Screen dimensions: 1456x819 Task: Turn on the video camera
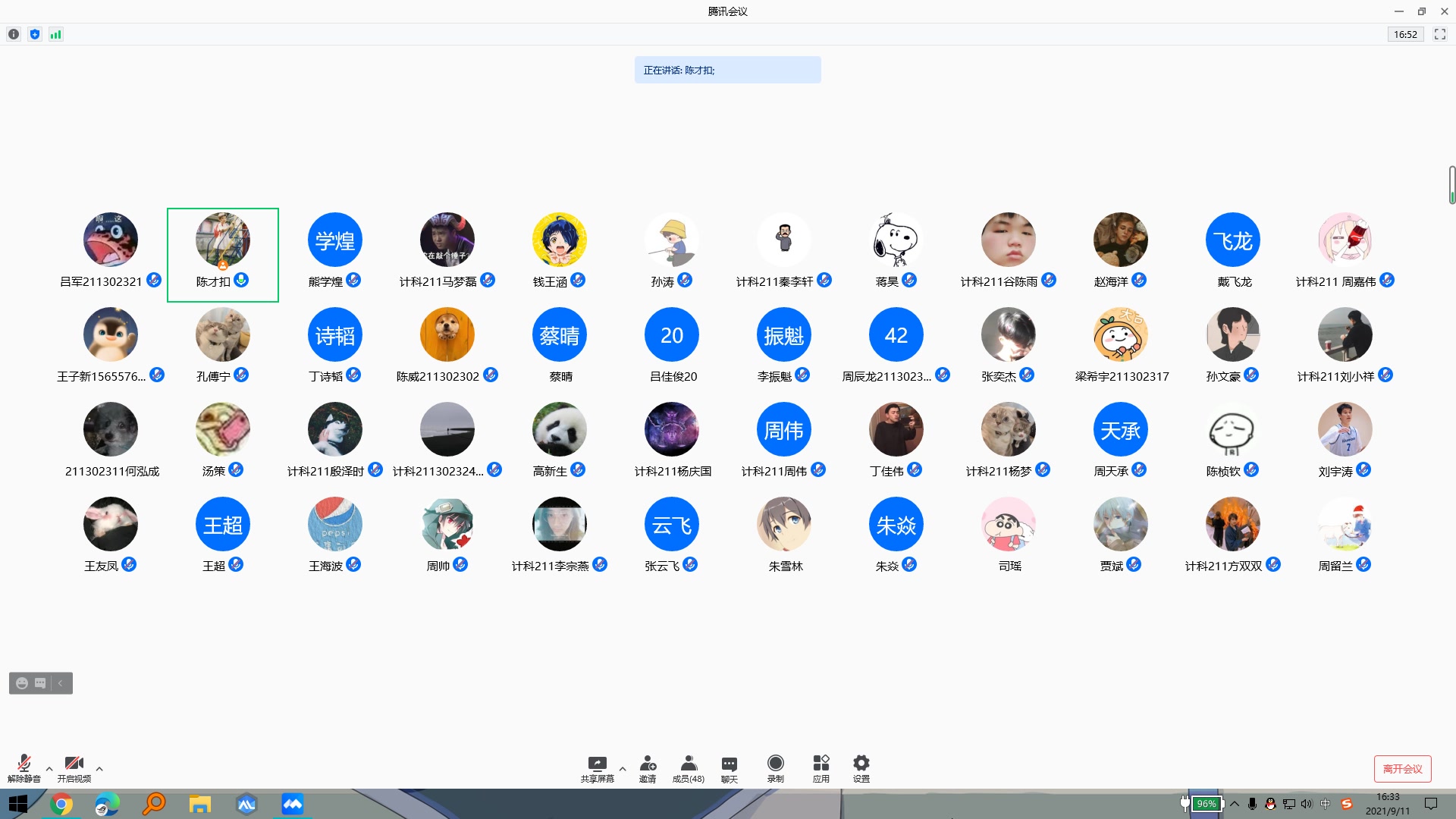pos(74,767)
